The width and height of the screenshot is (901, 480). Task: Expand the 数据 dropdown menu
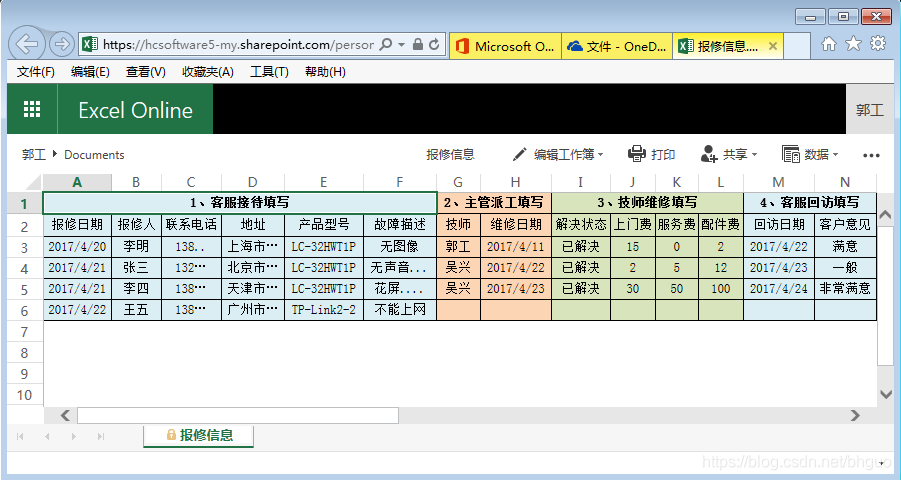(x=835, y=155)
